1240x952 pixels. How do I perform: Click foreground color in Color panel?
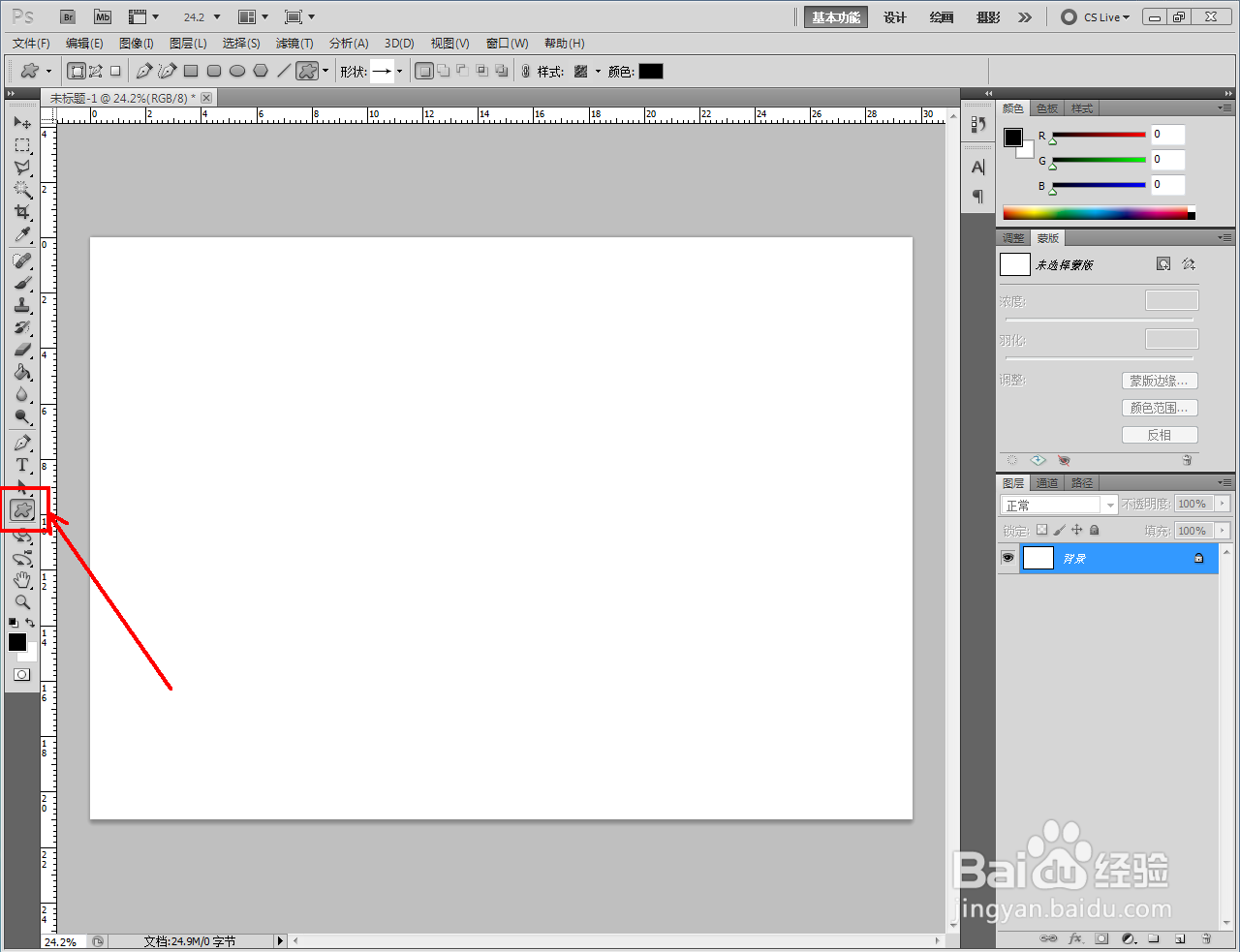pos(1013,138)
